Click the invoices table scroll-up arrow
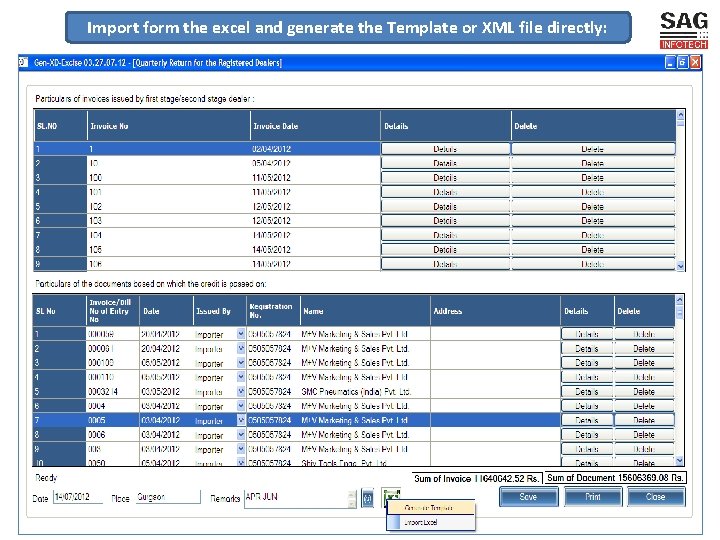This screenshot has height=540, width=720. click(681, 114)
